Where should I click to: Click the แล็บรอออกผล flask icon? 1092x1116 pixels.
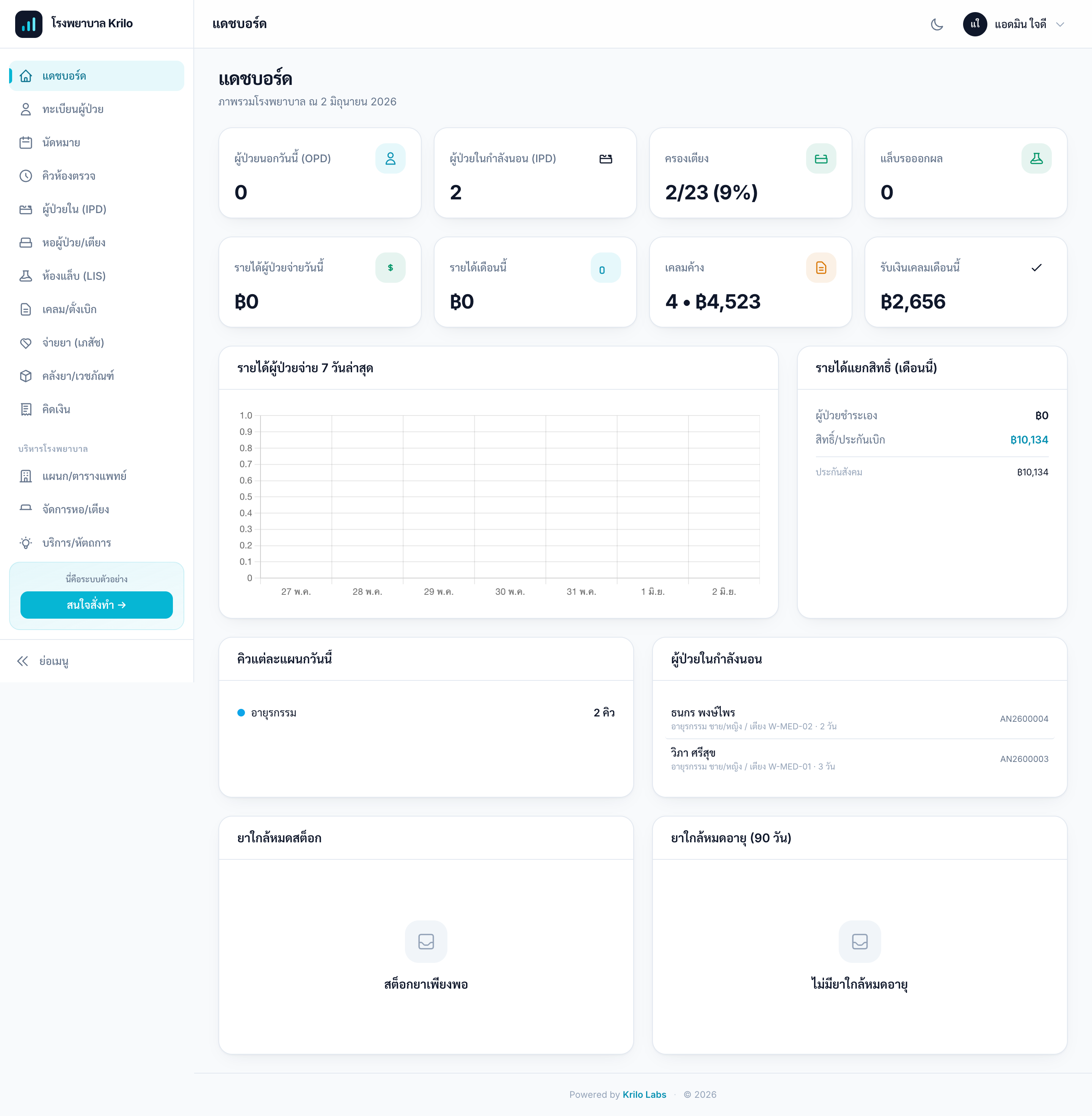click(x=1036, y=158)
